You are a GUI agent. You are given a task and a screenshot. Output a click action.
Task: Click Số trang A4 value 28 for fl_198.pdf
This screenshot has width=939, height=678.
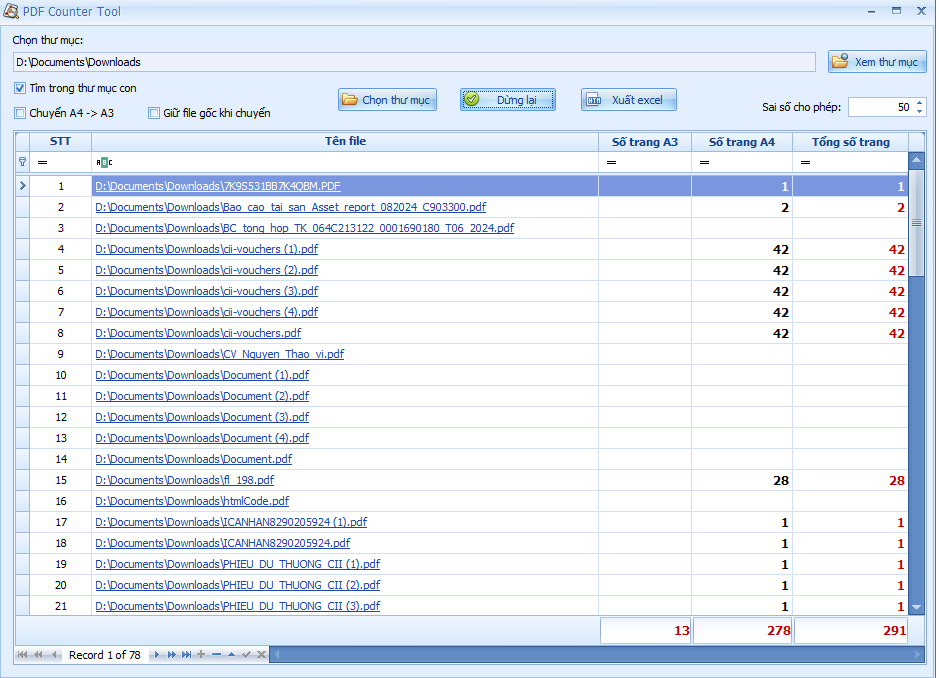pos(742,480)
